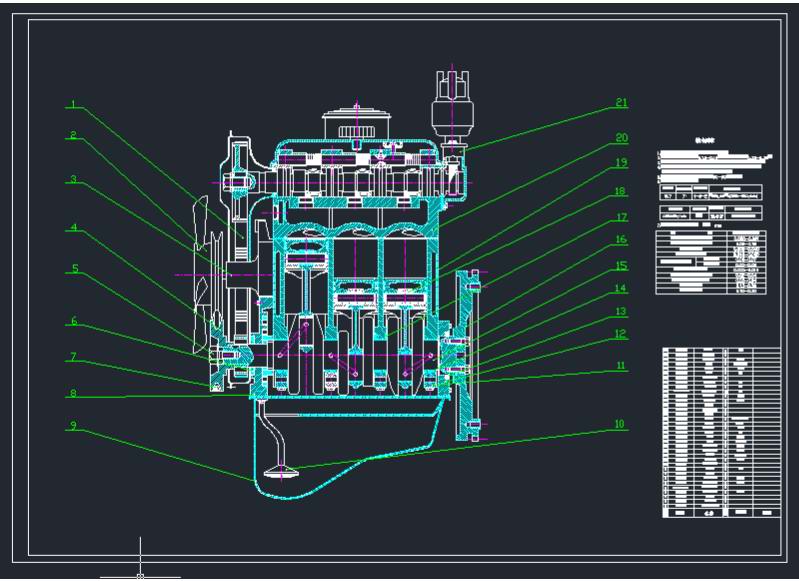799x581 pixels.
Task: Click the number 11 callout
Action: [x=621, y=365]
